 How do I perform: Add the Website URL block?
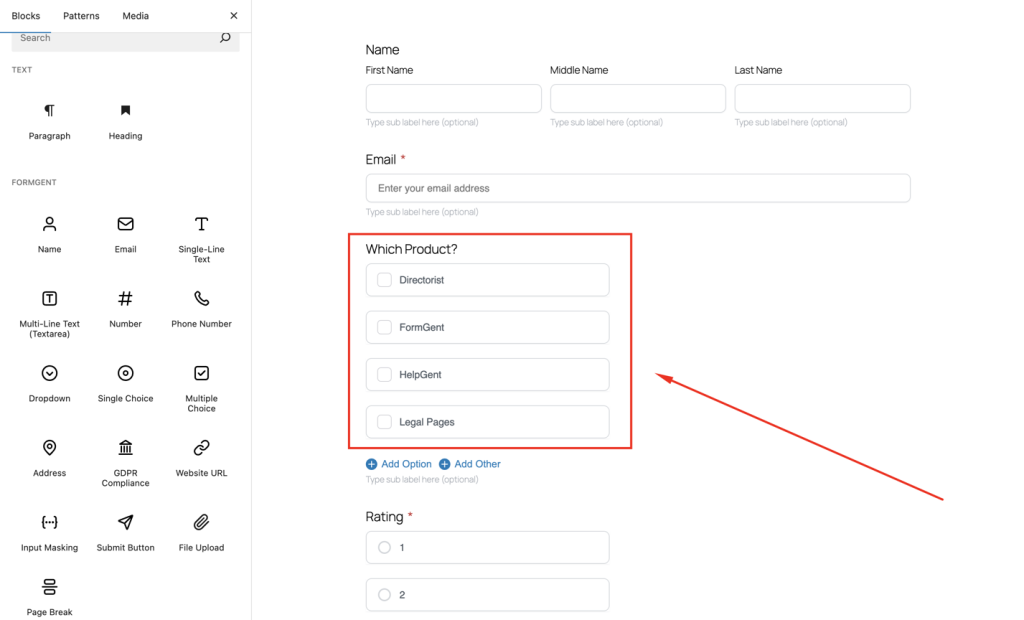pos(201,459)
